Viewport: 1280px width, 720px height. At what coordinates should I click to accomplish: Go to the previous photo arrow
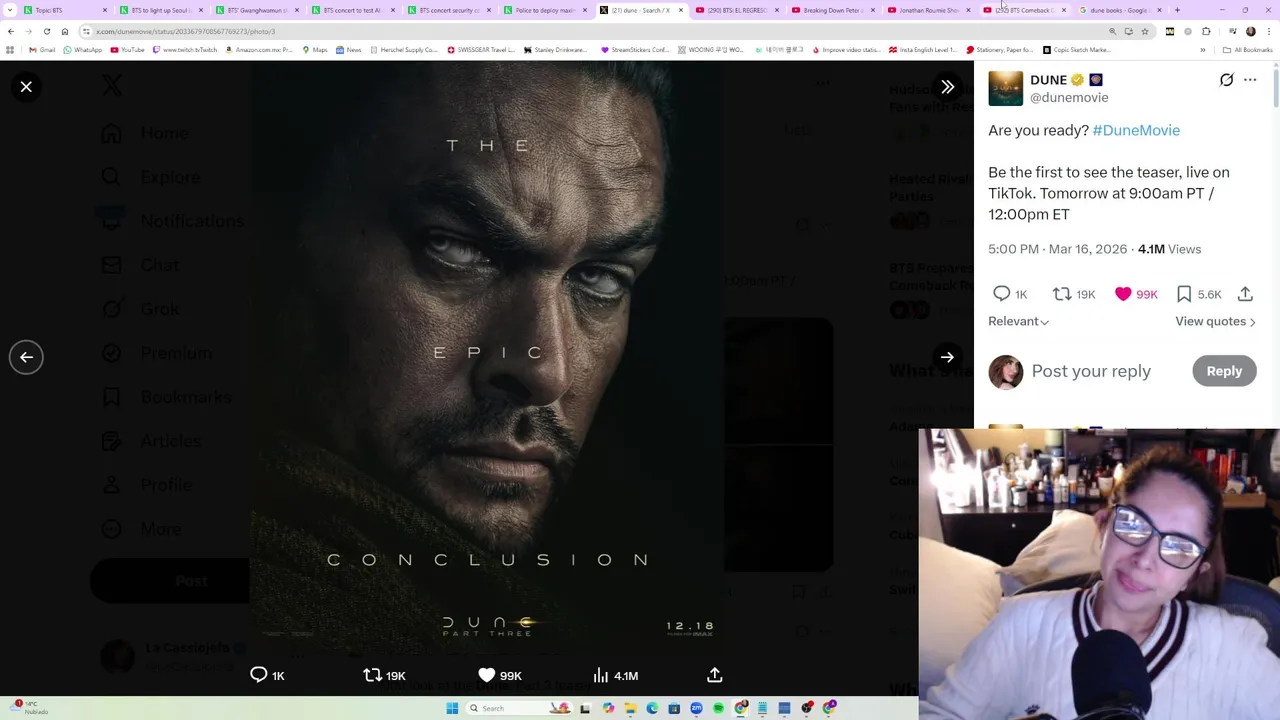[x=26, y=357]
